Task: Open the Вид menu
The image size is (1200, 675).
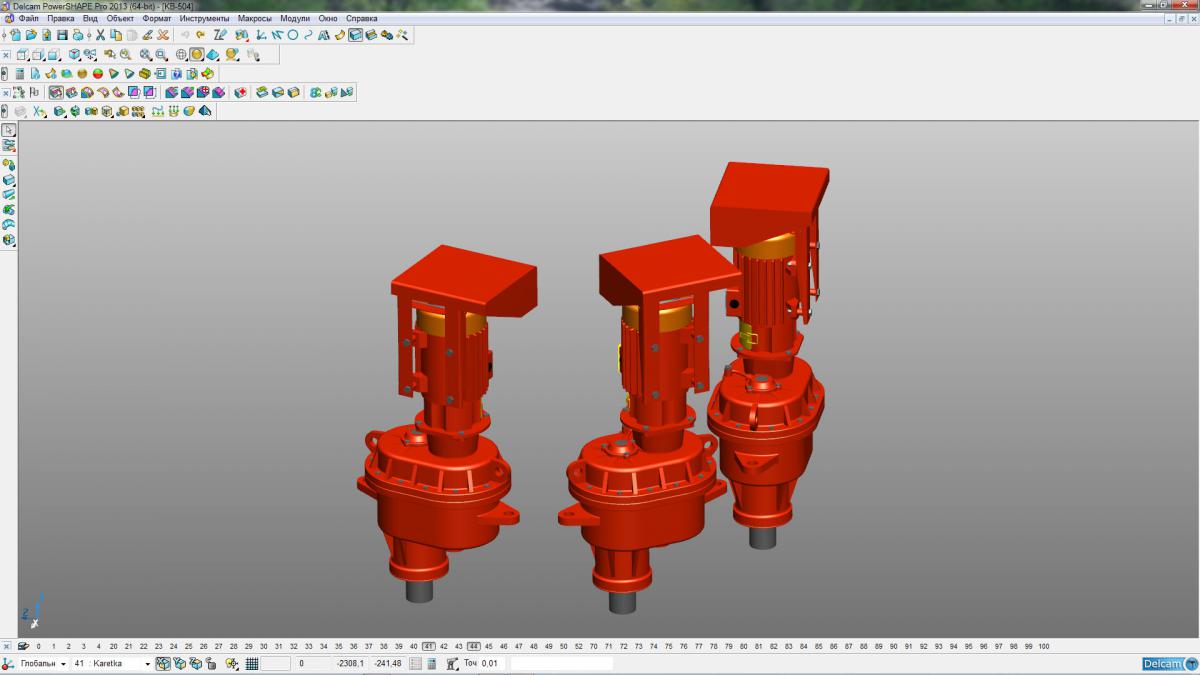Action: point(90,18)
